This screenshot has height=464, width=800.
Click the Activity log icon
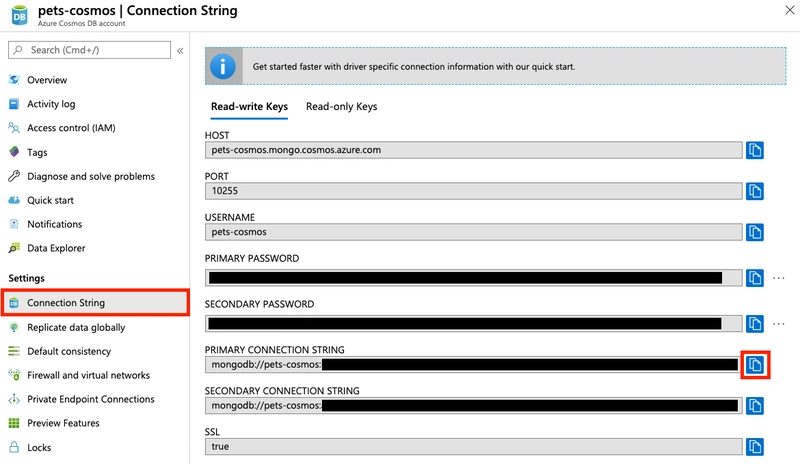click(14, 104)
